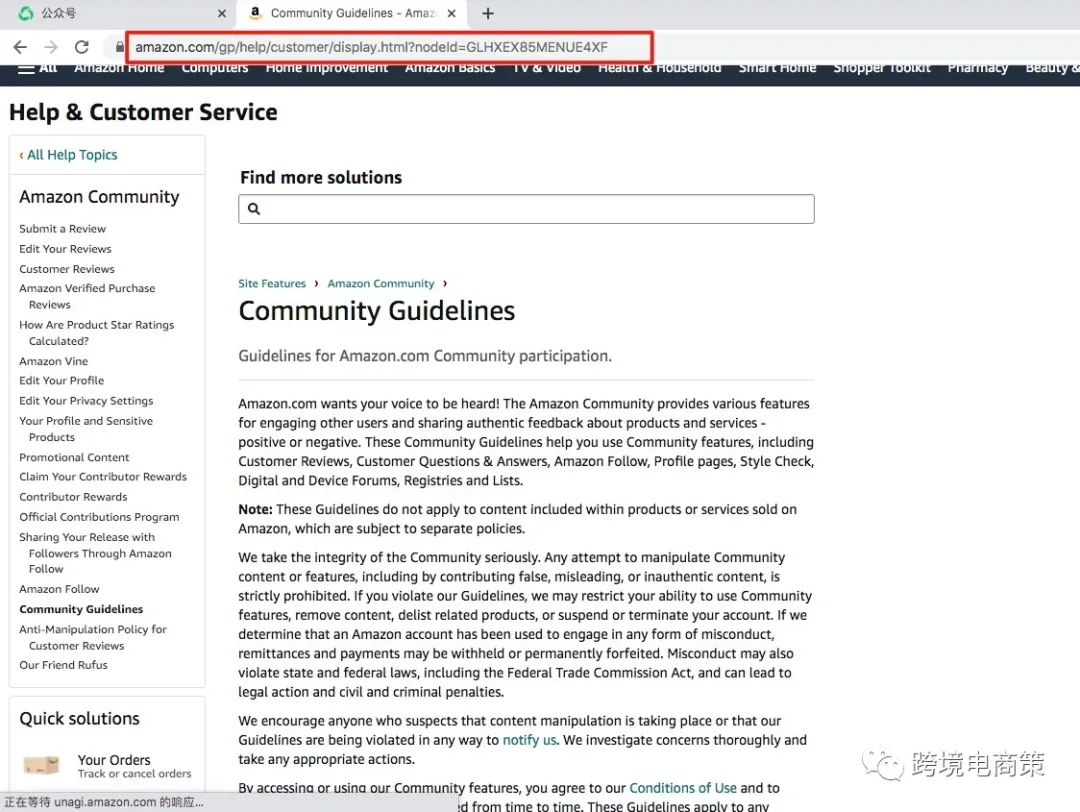Open Customer Reviews help topic
The height and width of the screenshot is (812, 1080).
tap(67, 269)
